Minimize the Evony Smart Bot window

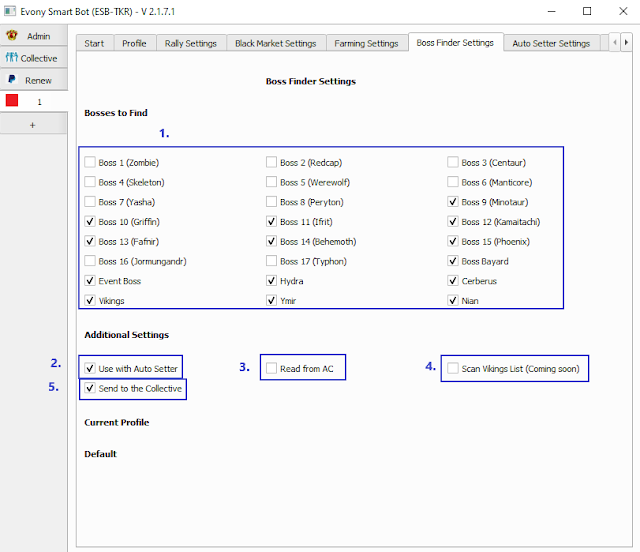[x=551, y=11]
